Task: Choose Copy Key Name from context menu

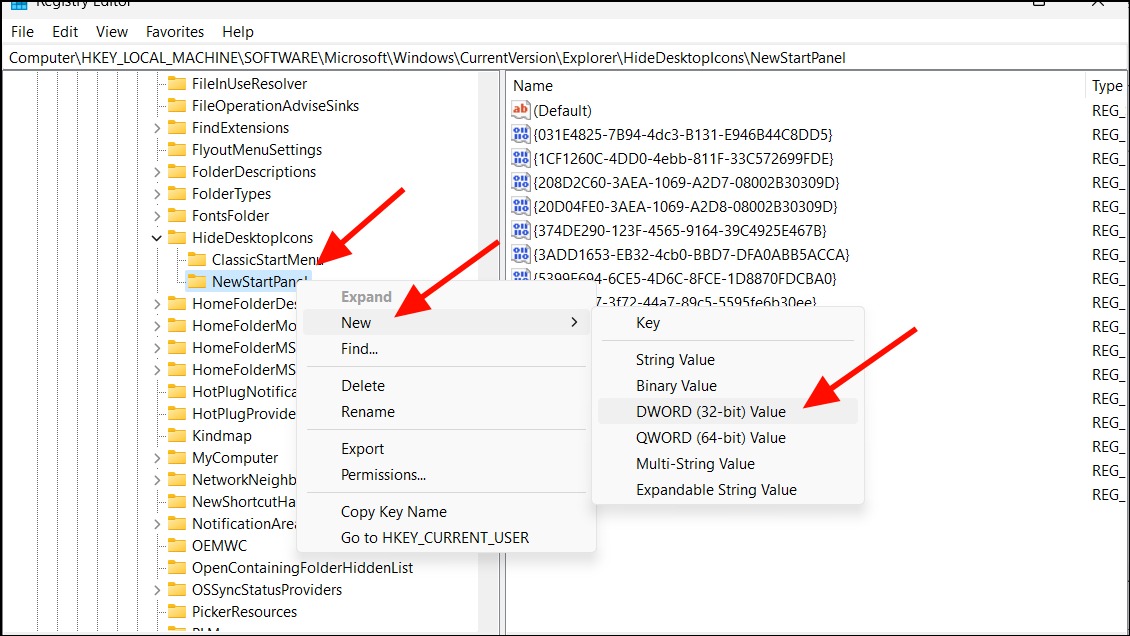Action: click(446, 511)
